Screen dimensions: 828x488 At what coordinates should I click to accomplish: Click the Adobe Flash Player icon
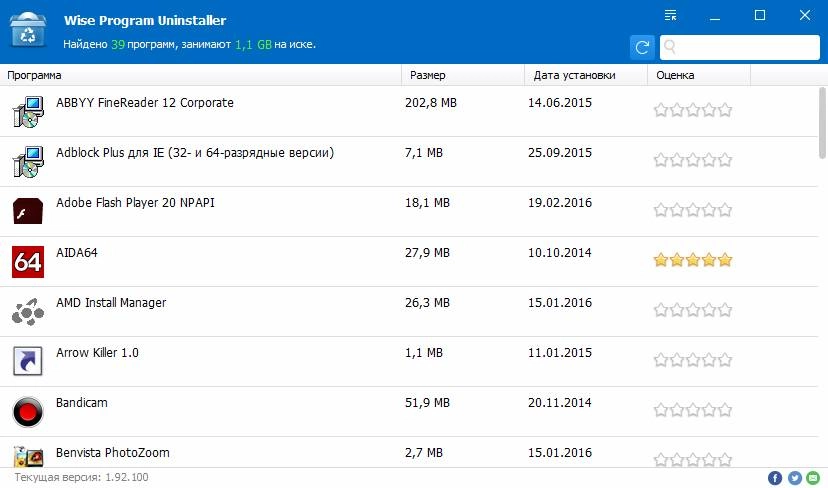28,211
